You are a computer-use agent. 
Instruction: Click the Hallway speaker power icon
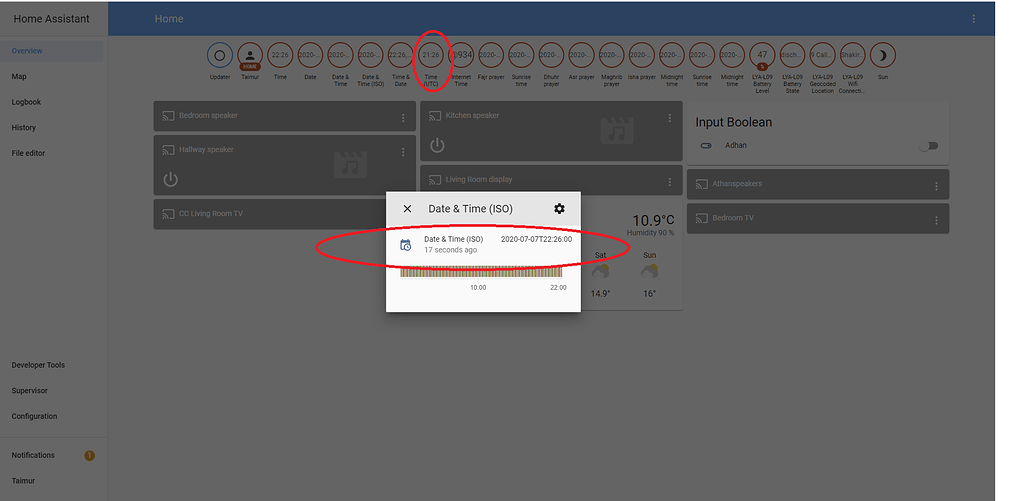click(x=170, y=179)
